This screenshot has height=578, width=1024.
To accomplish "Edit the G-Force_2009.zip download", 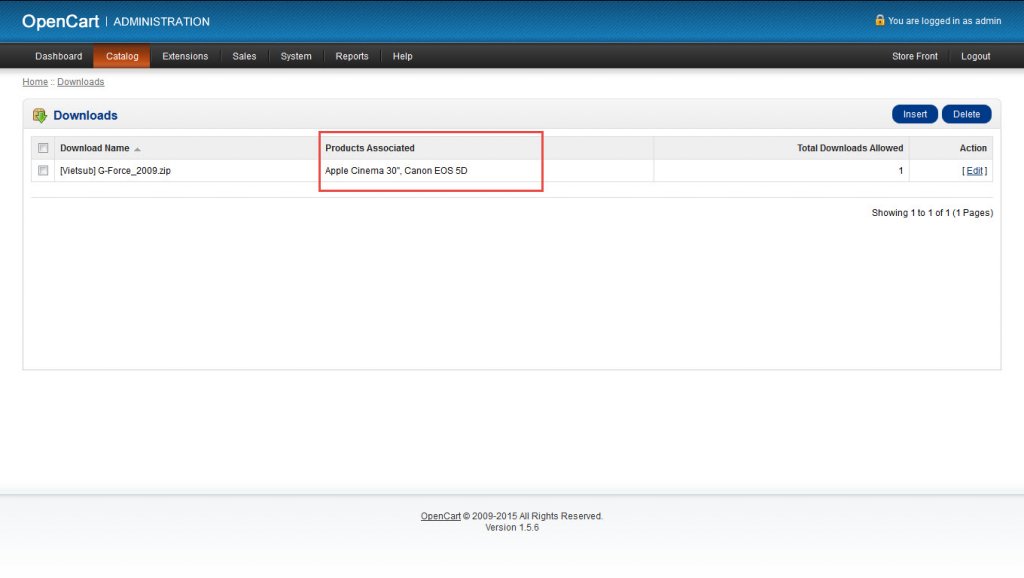I will (974, 171).
